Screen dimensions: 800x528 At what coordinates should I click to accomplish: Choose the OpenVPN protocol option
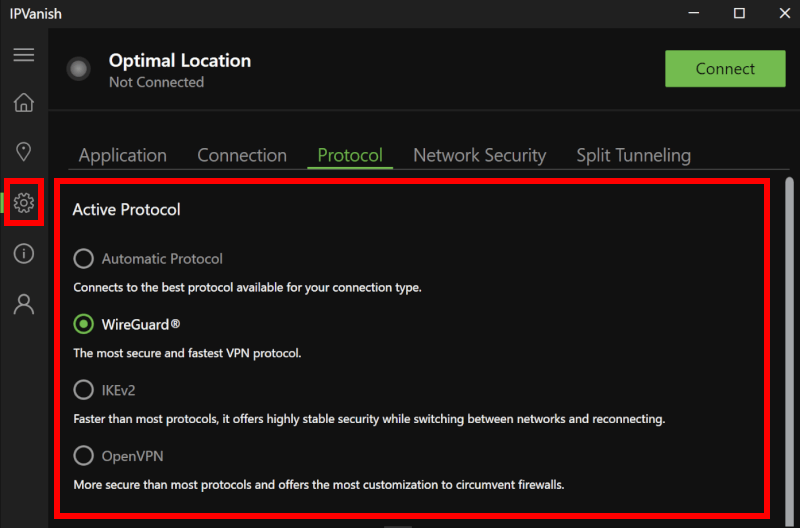(83, 456)
